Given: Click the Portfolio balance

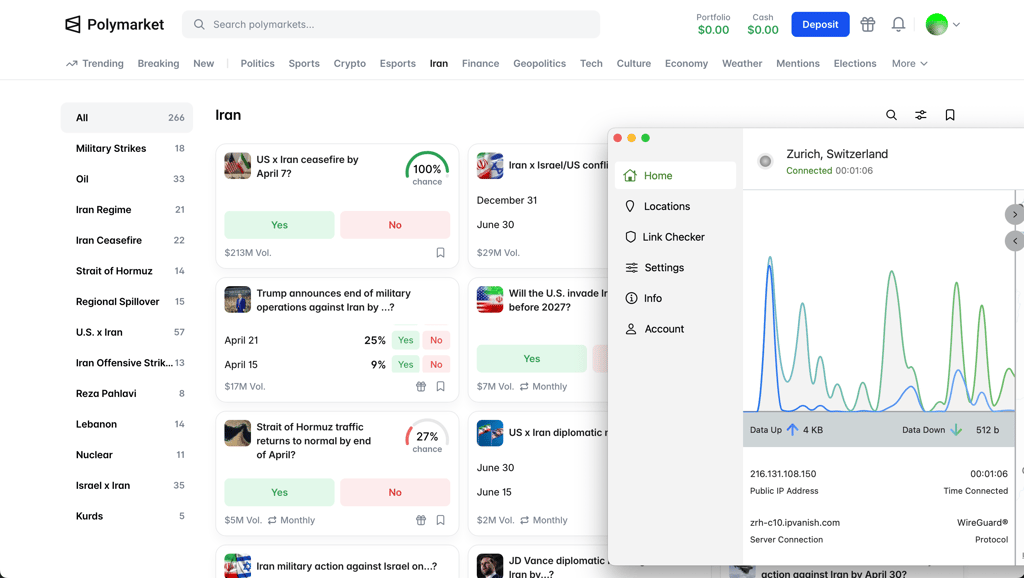Looking at the screenshot, I should (713, 25).
